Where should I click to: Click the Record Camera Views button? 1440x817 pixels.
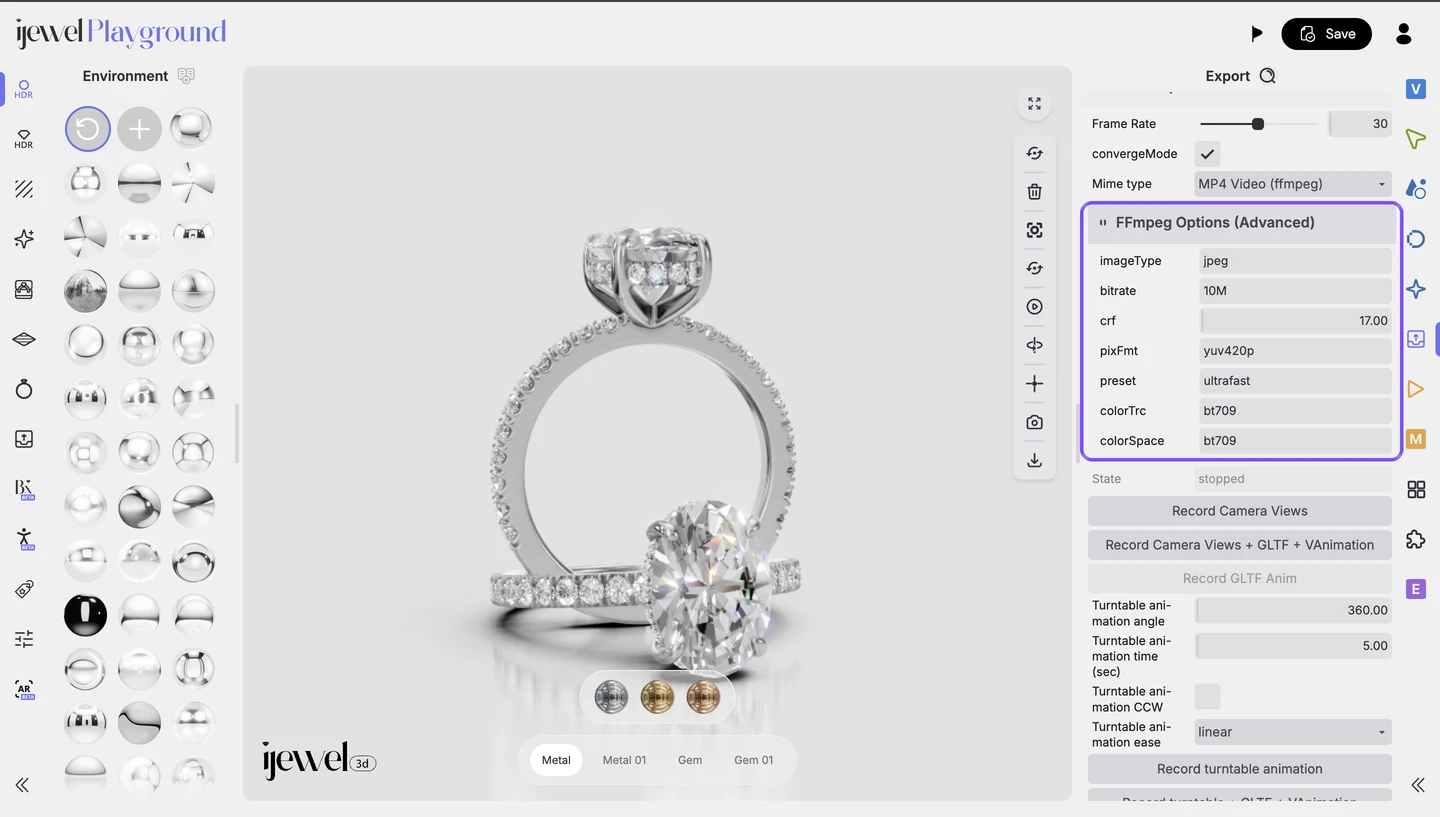pyautogui.click(x=1240, y=511)
